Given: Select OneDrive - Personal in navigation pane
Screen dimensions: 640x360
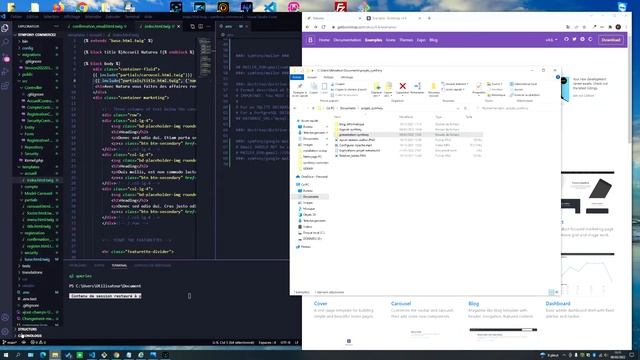Looking at the screenshot, I should [x=314, y=177].
